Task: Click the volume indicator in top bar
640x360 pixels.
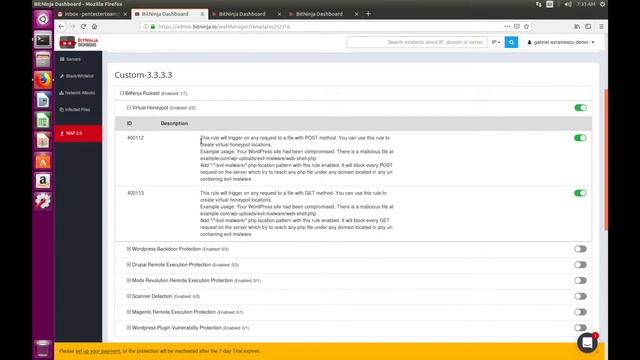Action: click(568, 4)
